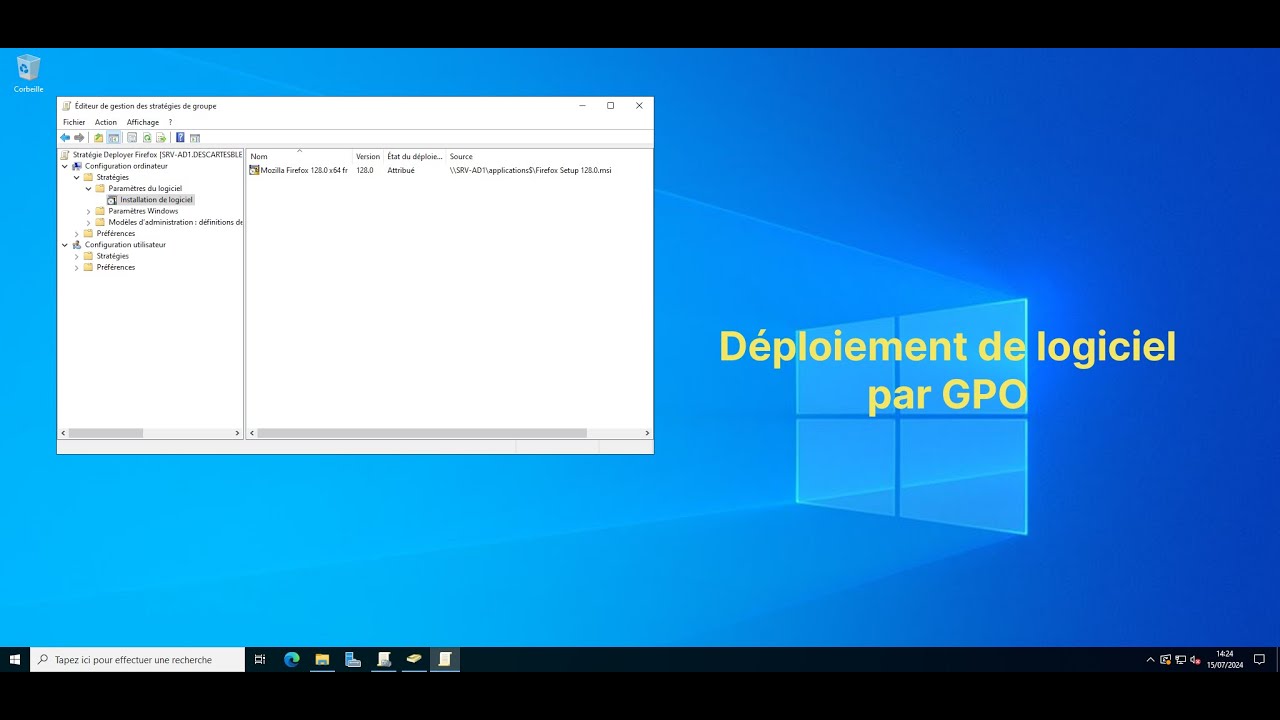The image size is (1280, 720).
Task: Open the Action menu
Action: click(106, 122)
